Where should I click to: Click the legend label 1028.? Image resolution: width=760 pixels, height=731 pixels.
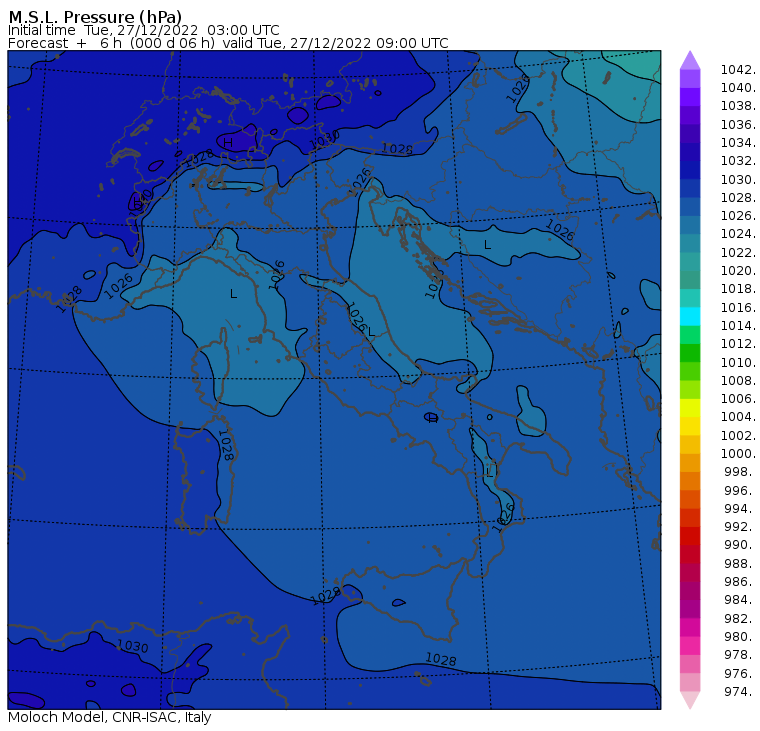[x=738, y=198]
